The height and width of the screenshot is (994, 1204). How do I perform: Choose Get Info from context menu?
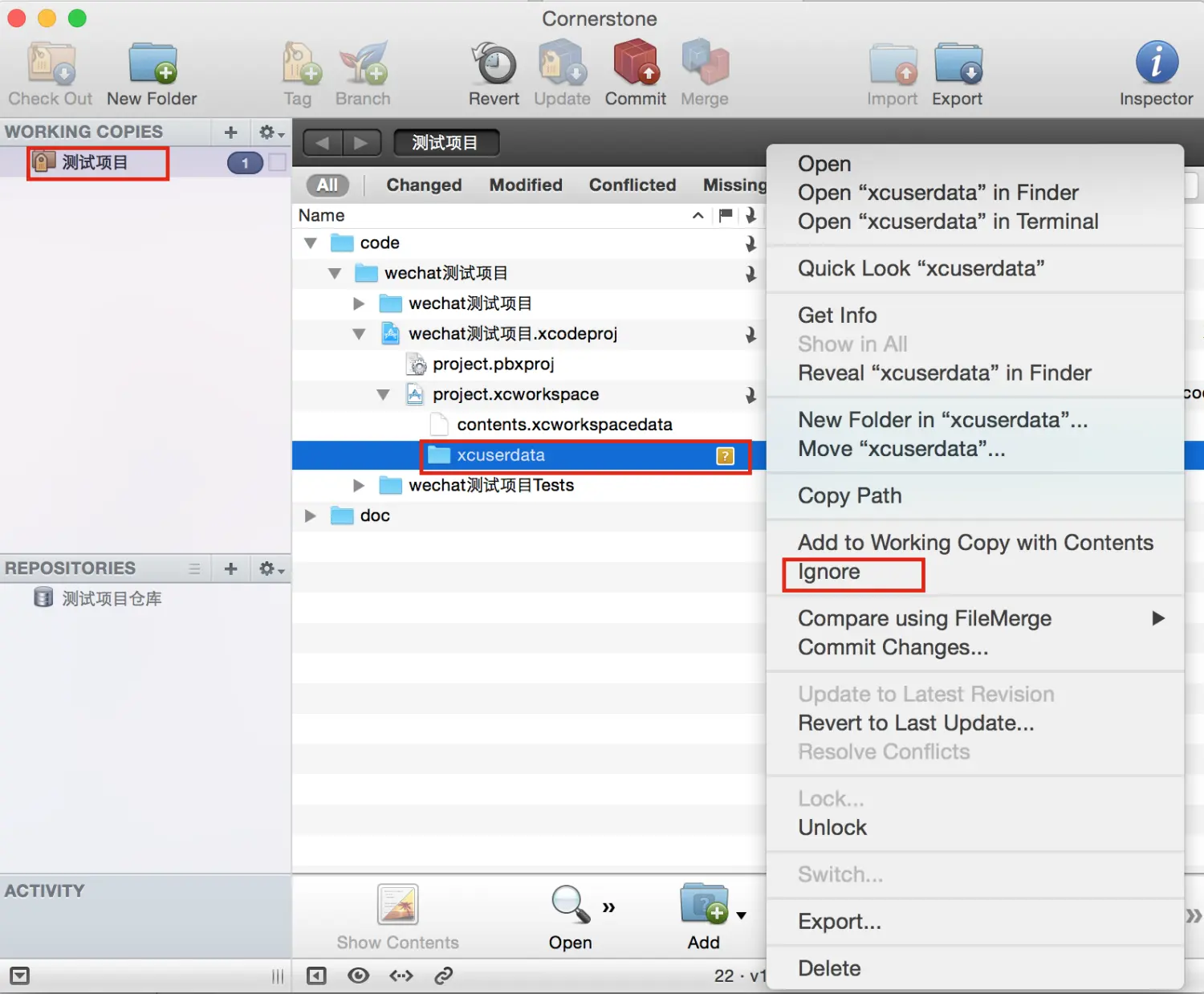[x=974, y=315]
